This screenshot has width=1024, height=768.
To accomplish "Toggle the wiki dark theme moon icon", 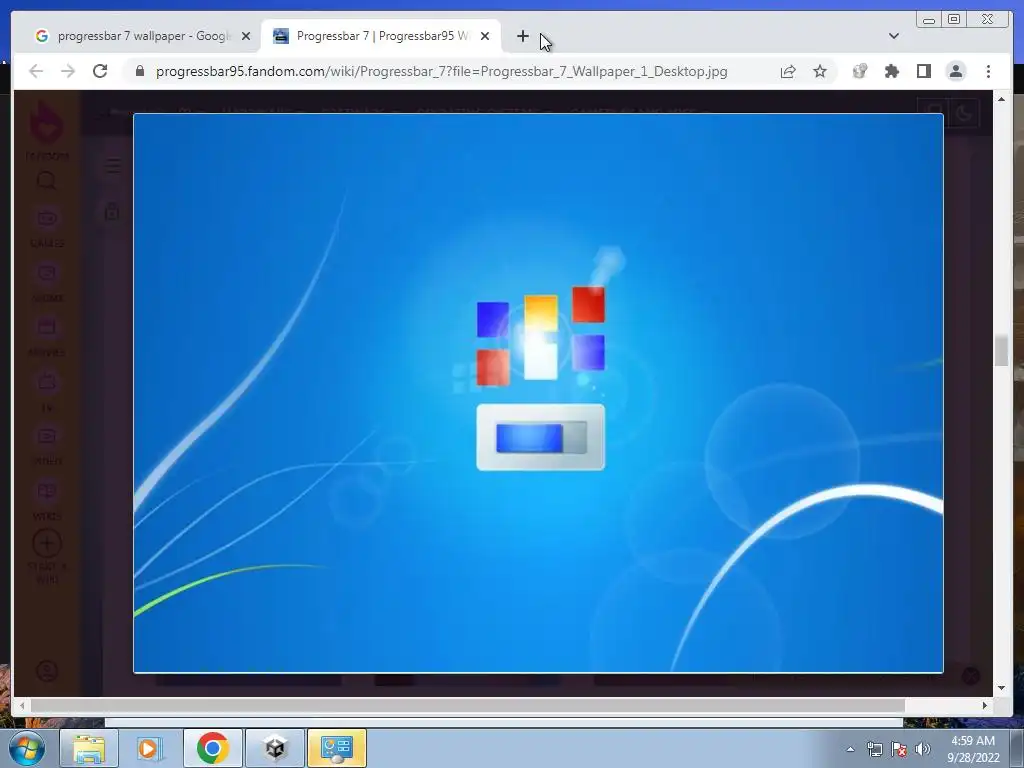I will (965, 114).
